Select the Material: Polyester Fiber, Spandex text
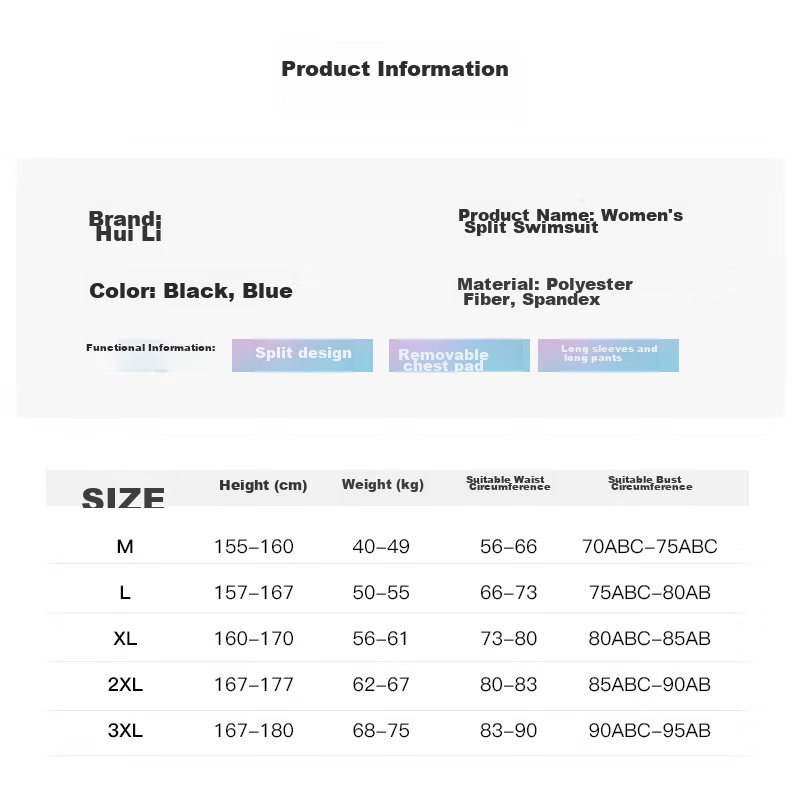Screen dimensions: 800x800 point(545,291)
